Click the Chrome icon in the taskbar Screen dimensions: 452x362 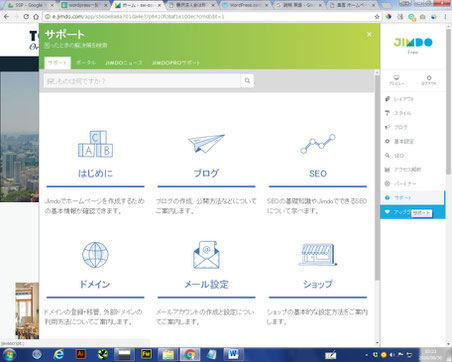190,354
